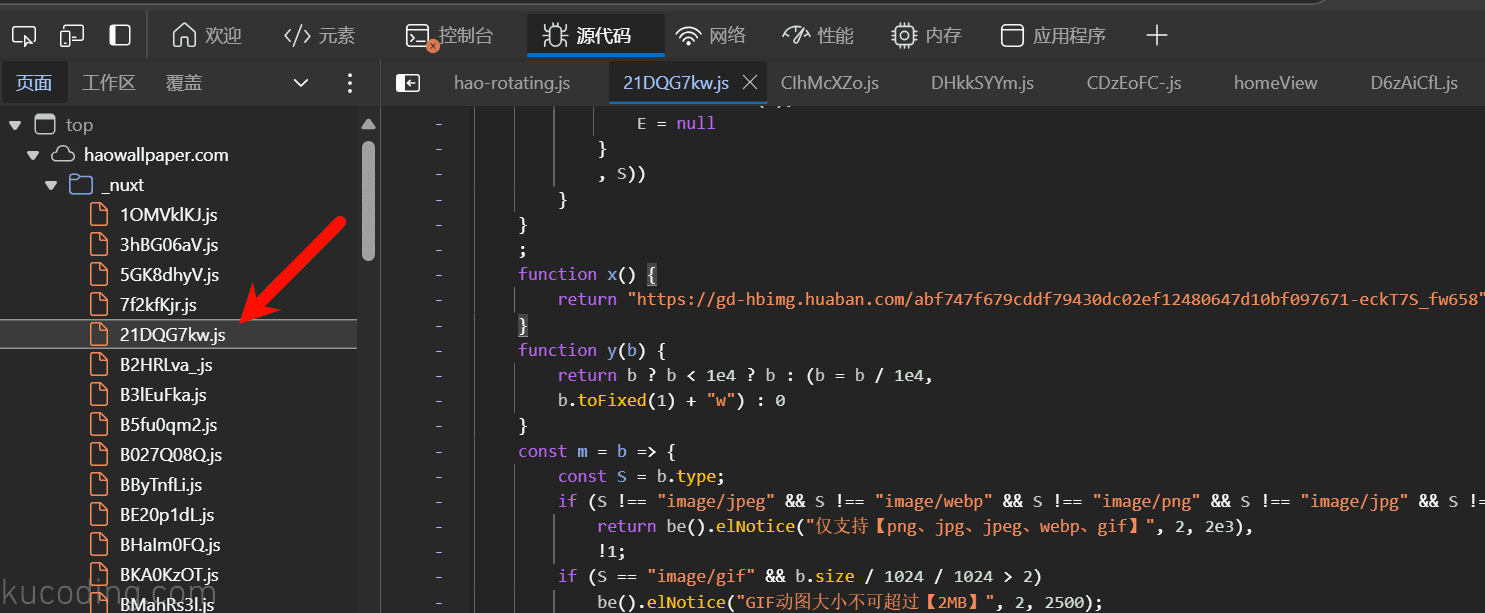Screen dimensions: 1485x613
Task: Click the dock sidebar panel icon
Action: coord(120,36)
